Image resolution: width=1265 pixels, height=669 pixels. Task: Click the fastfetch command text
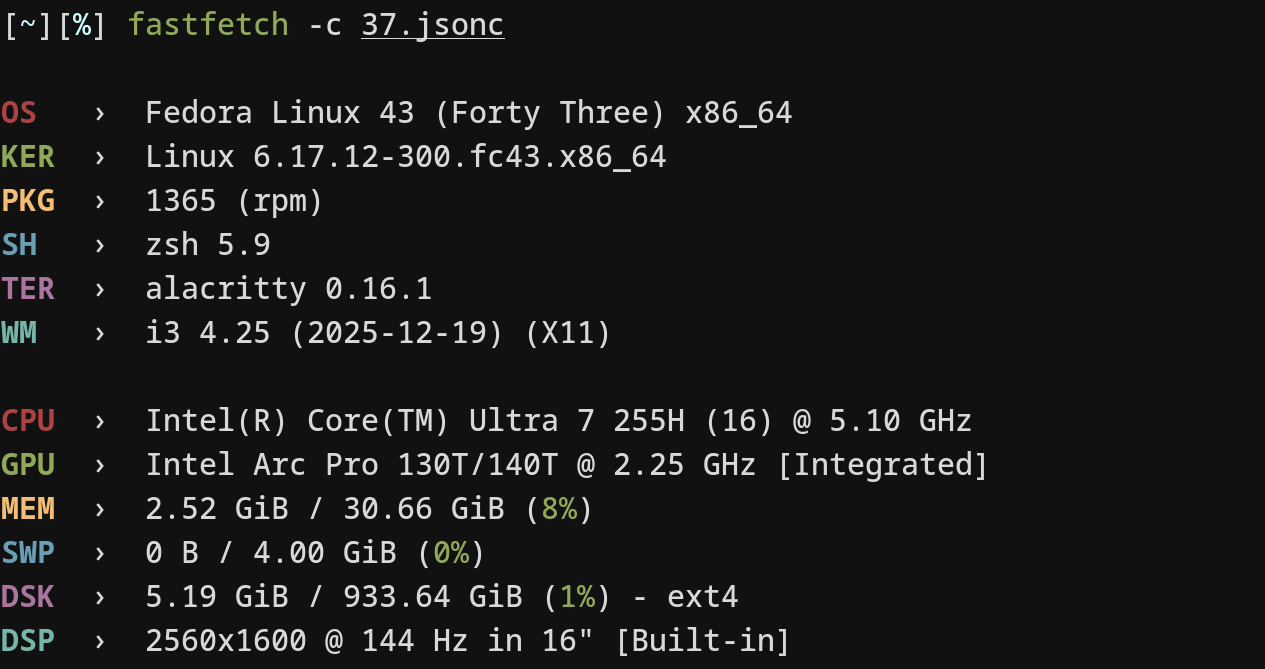[208, 25]
